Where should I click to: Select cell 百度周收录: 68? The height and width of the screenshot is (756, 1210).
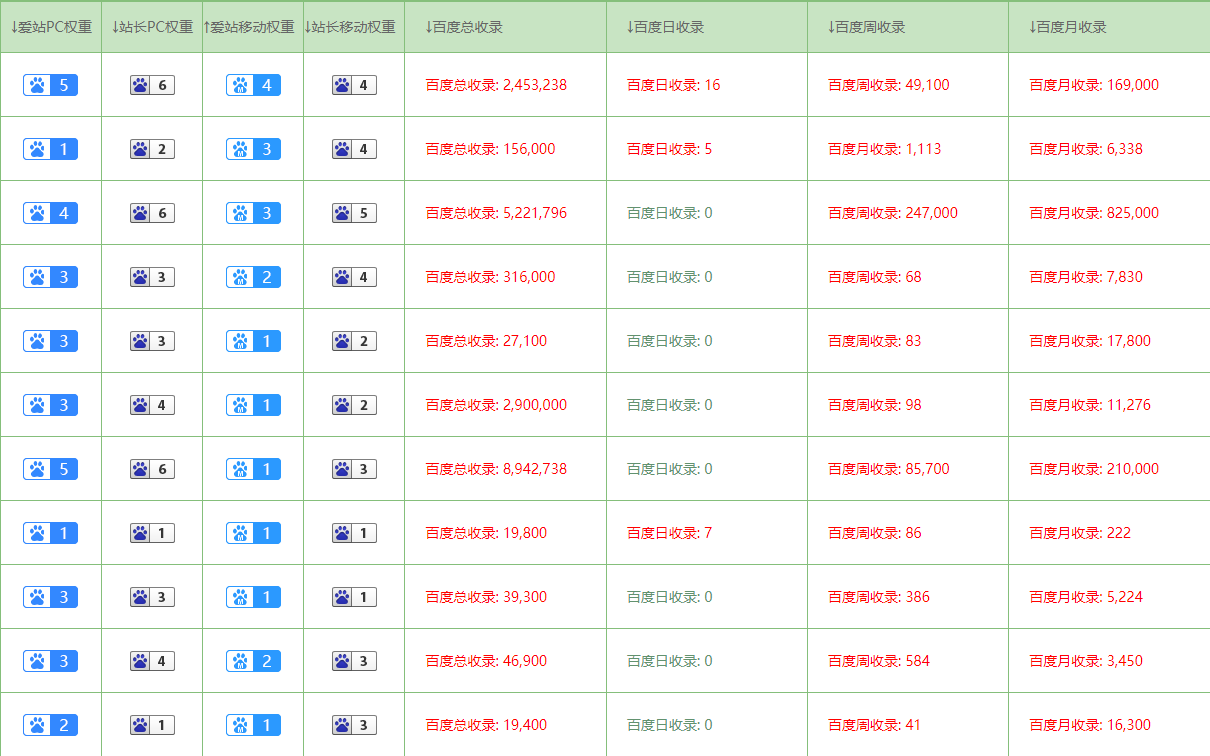[875, 277]
